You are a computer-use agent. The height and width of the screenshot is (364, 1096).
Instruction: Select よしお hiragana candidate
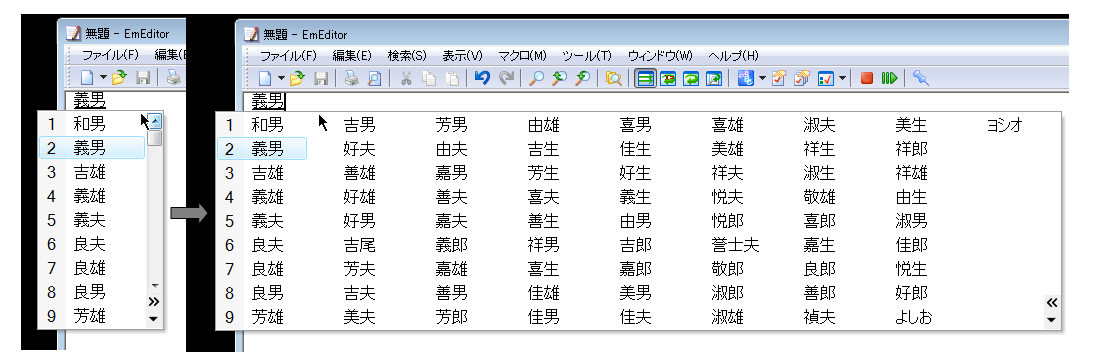coord(914,317)
